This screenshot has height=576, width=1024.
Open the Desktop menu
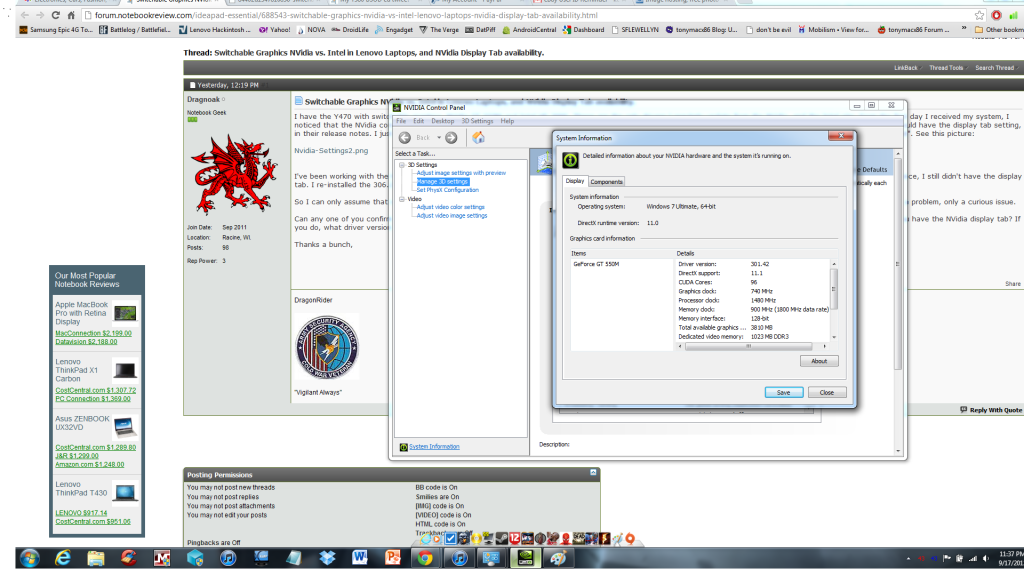tap(443, 121)
